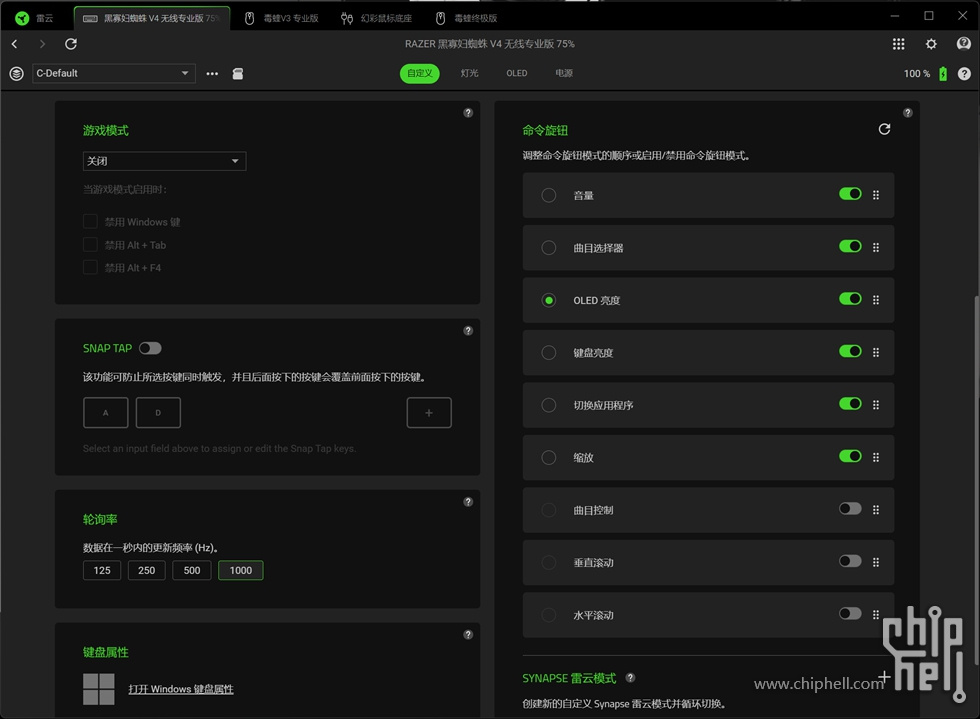
Task: Select the 音量 radio button
Action: 549,195
